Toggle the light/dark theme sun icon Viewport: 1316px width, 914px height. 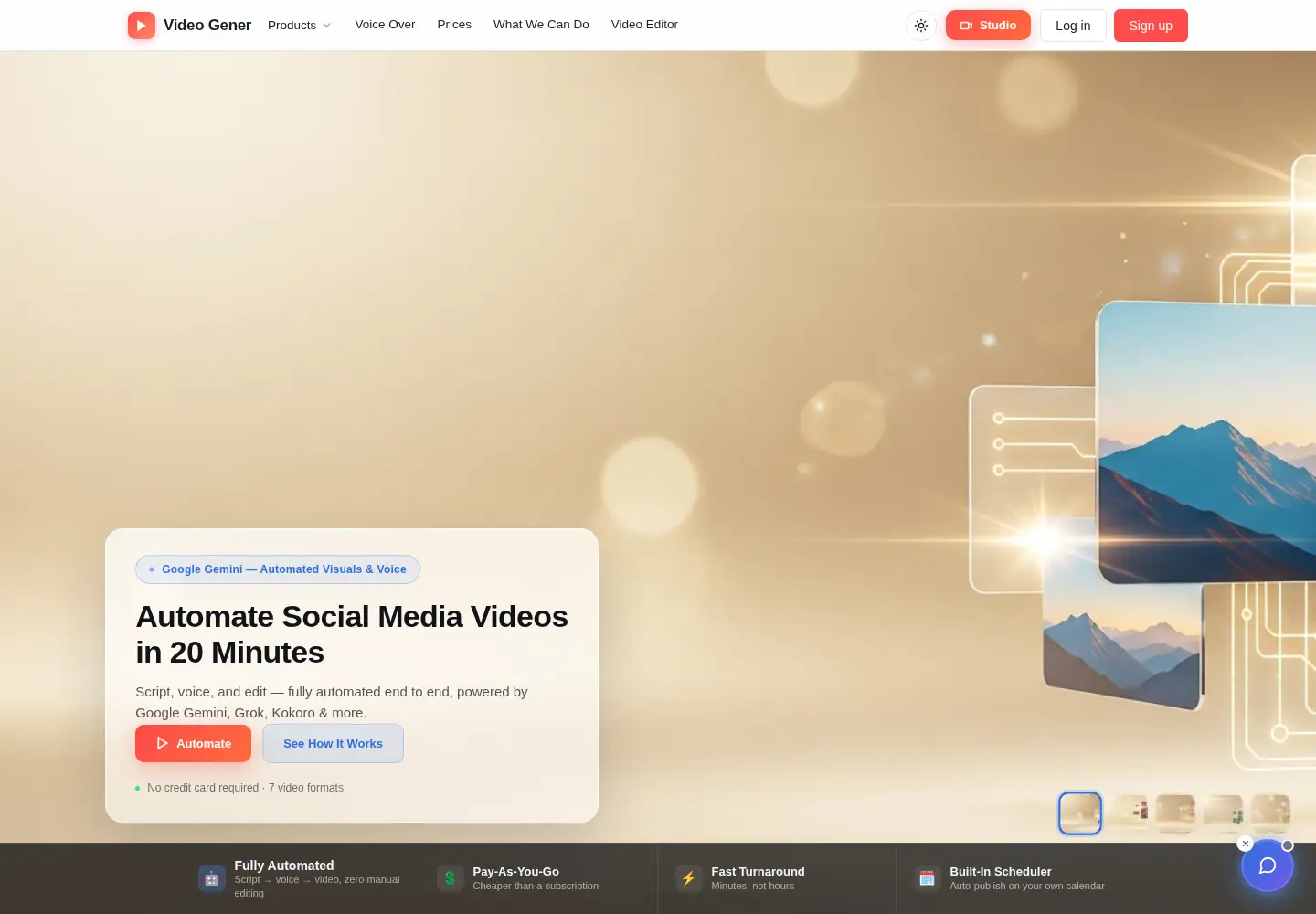921,26
